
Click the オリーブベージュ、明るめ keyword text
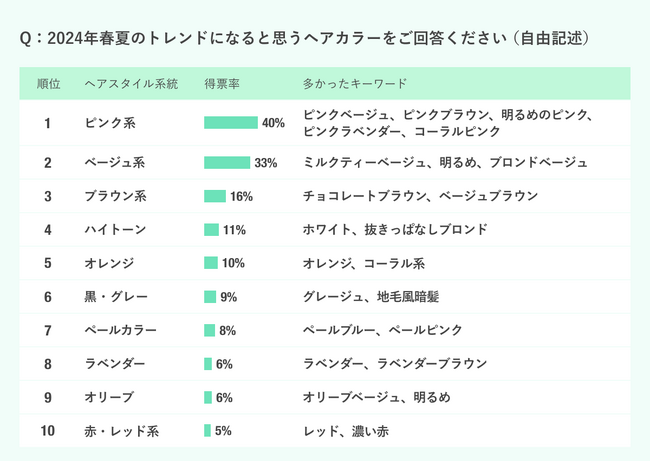(x=376, y=398)
